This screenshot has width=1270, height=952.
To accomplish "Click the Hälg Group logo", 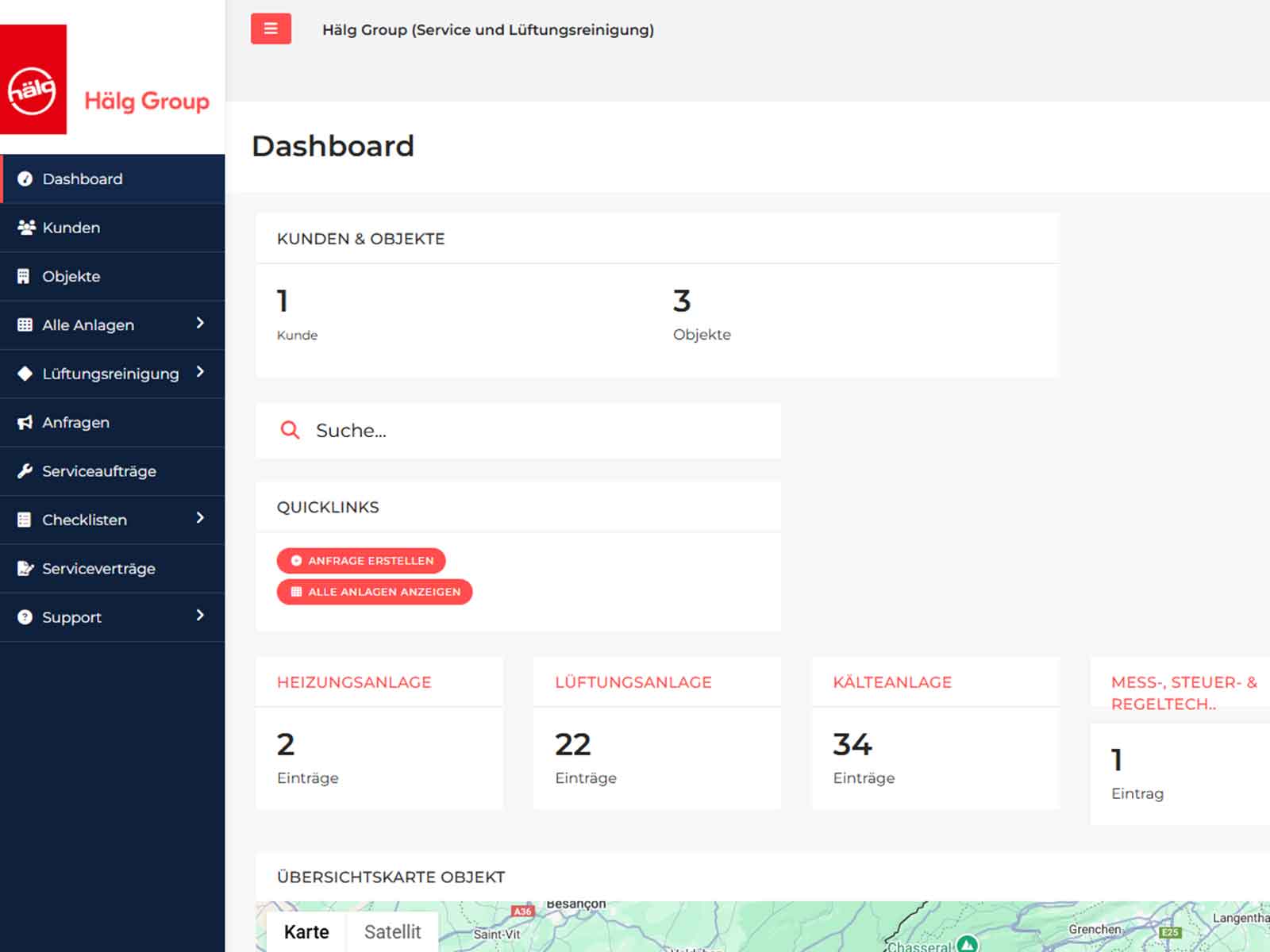I will (x=107, y=80).
